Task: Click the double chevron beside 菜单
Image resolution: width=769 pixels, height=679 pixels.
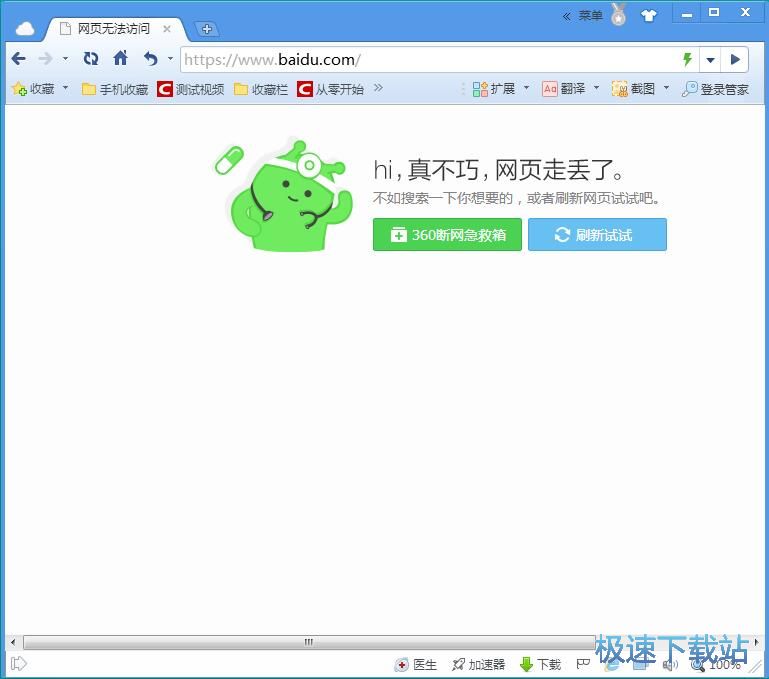Action: coord(566,16)
